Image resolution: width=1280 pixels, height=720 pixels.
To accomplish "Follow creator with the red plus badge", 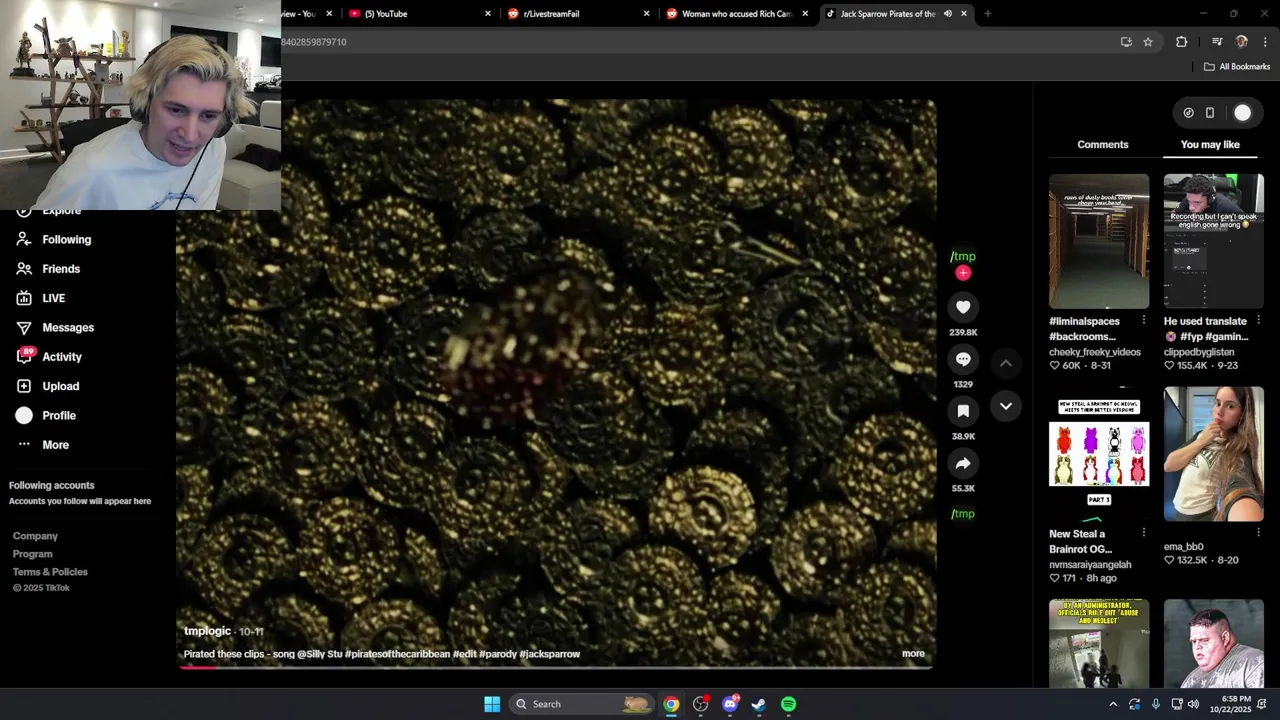I will coord(963,273).
